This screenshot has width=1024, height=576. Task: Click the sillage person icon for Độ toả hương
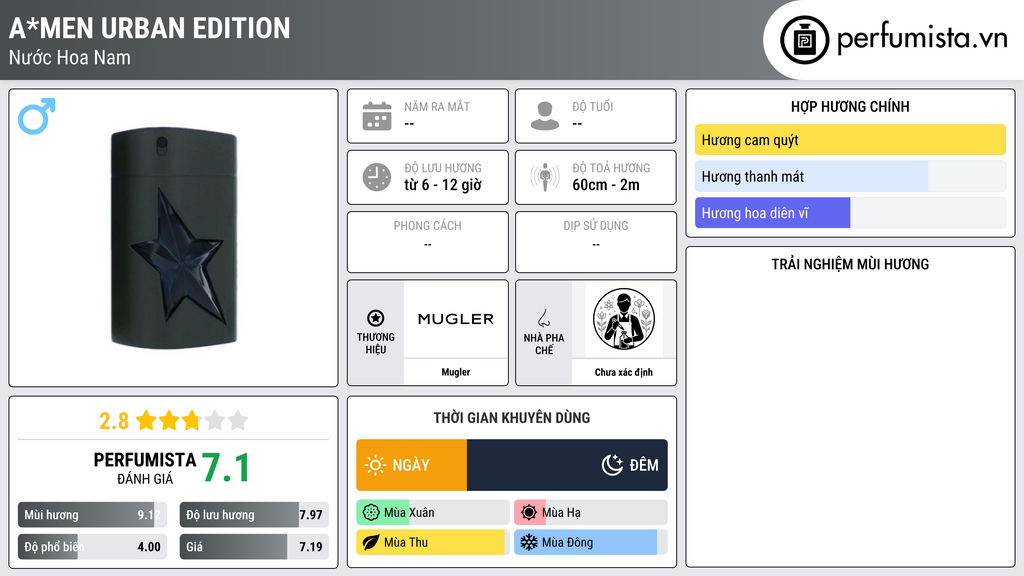pos(545,177)
